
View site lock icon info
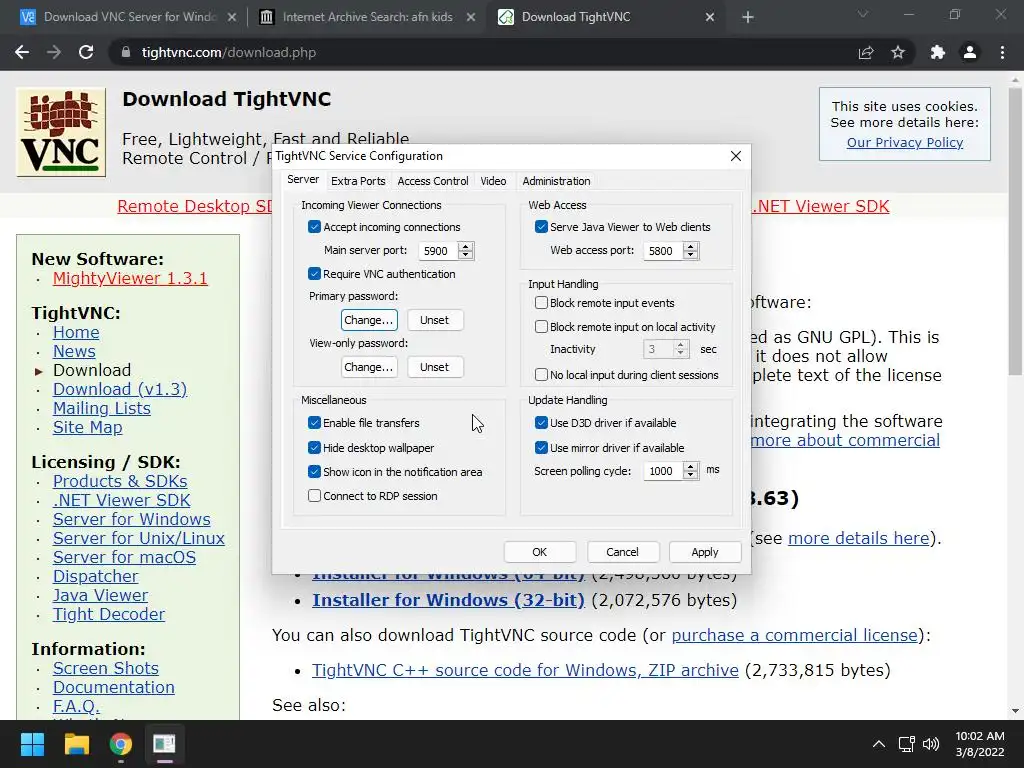[126, 52]
